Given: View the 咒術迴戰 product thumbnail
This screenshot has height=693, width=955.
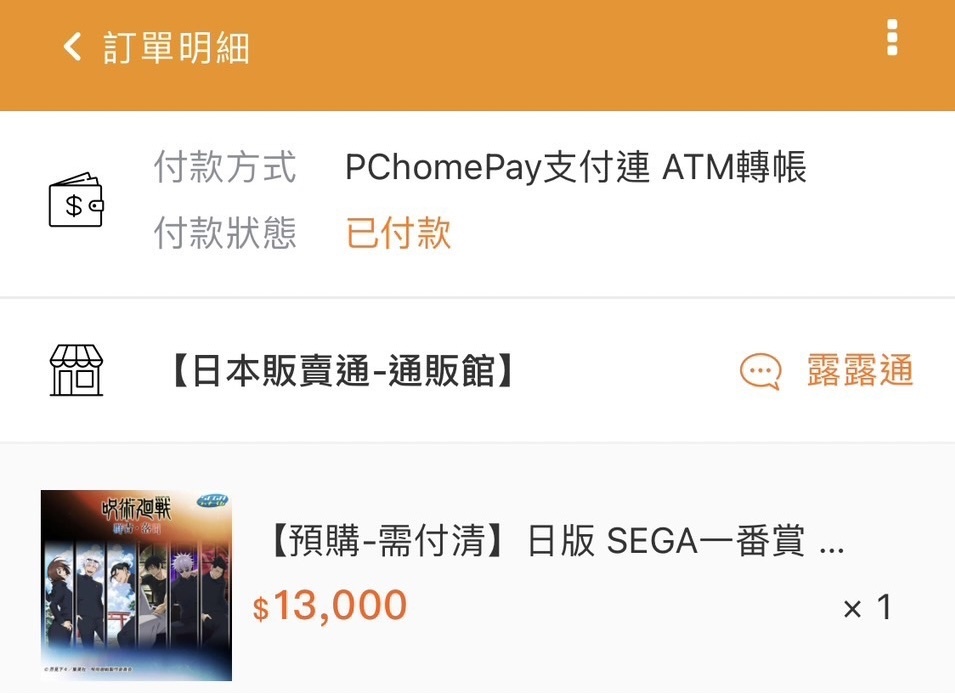Looking at the screenshot, I should [136, 585].
